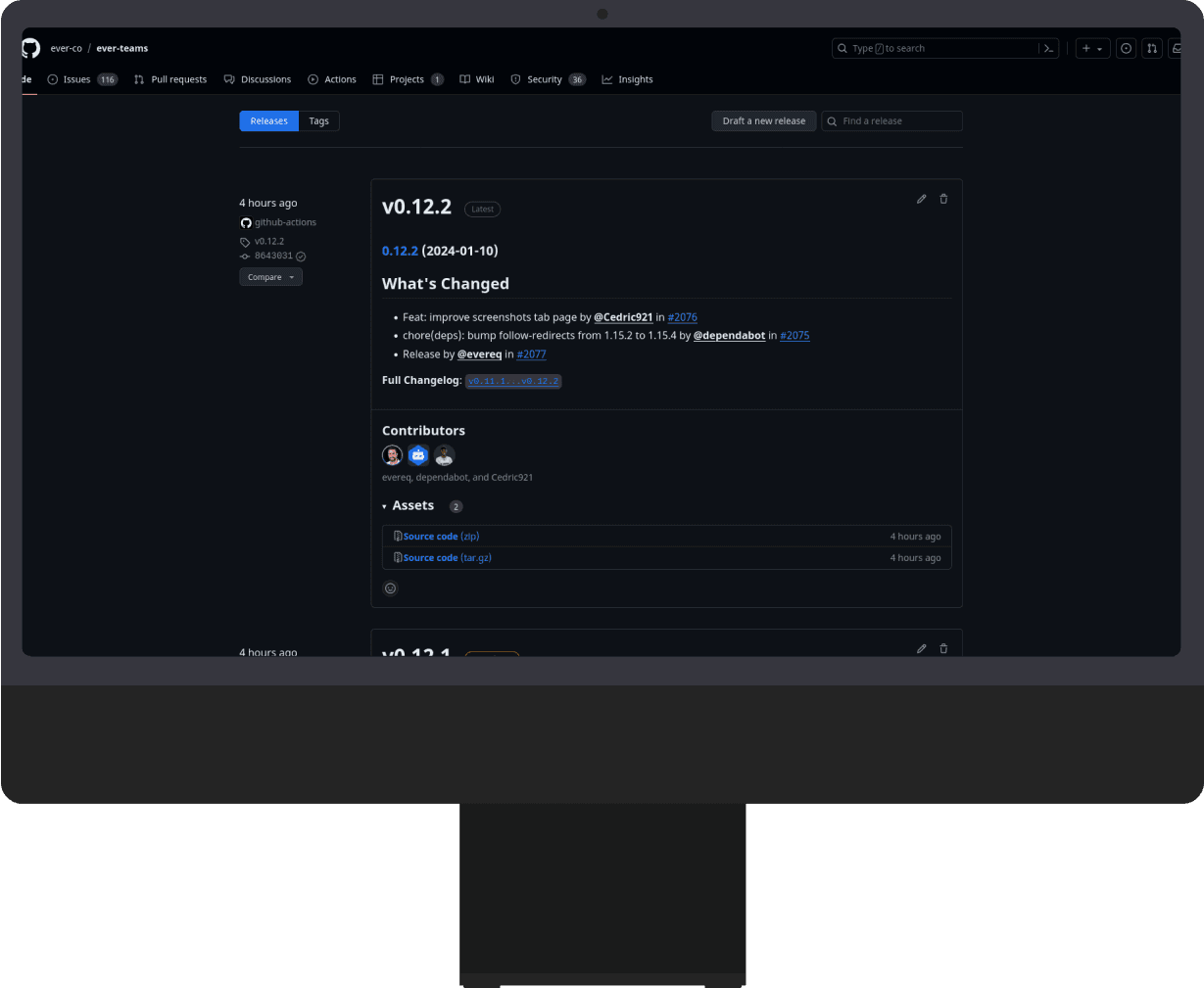The width and height of the screenshot is (1204, 988).
Task: Open the create new plus menu
Action: pyautogui.click(x=1092, y=48)
